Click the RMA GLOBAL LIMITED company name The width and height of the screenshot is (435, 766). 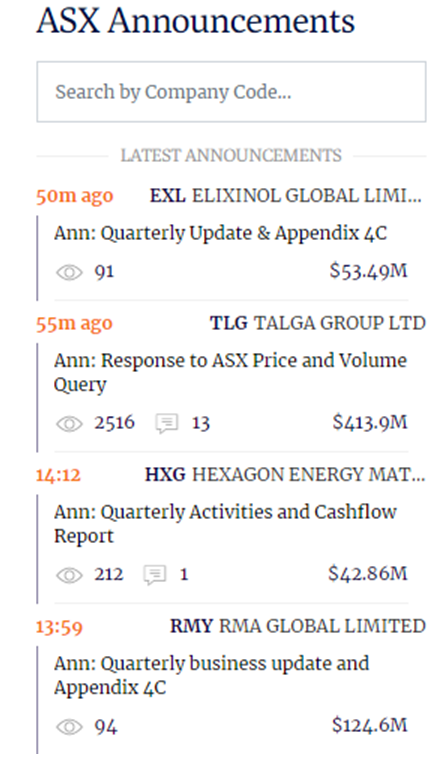click(x=323, y=626)
